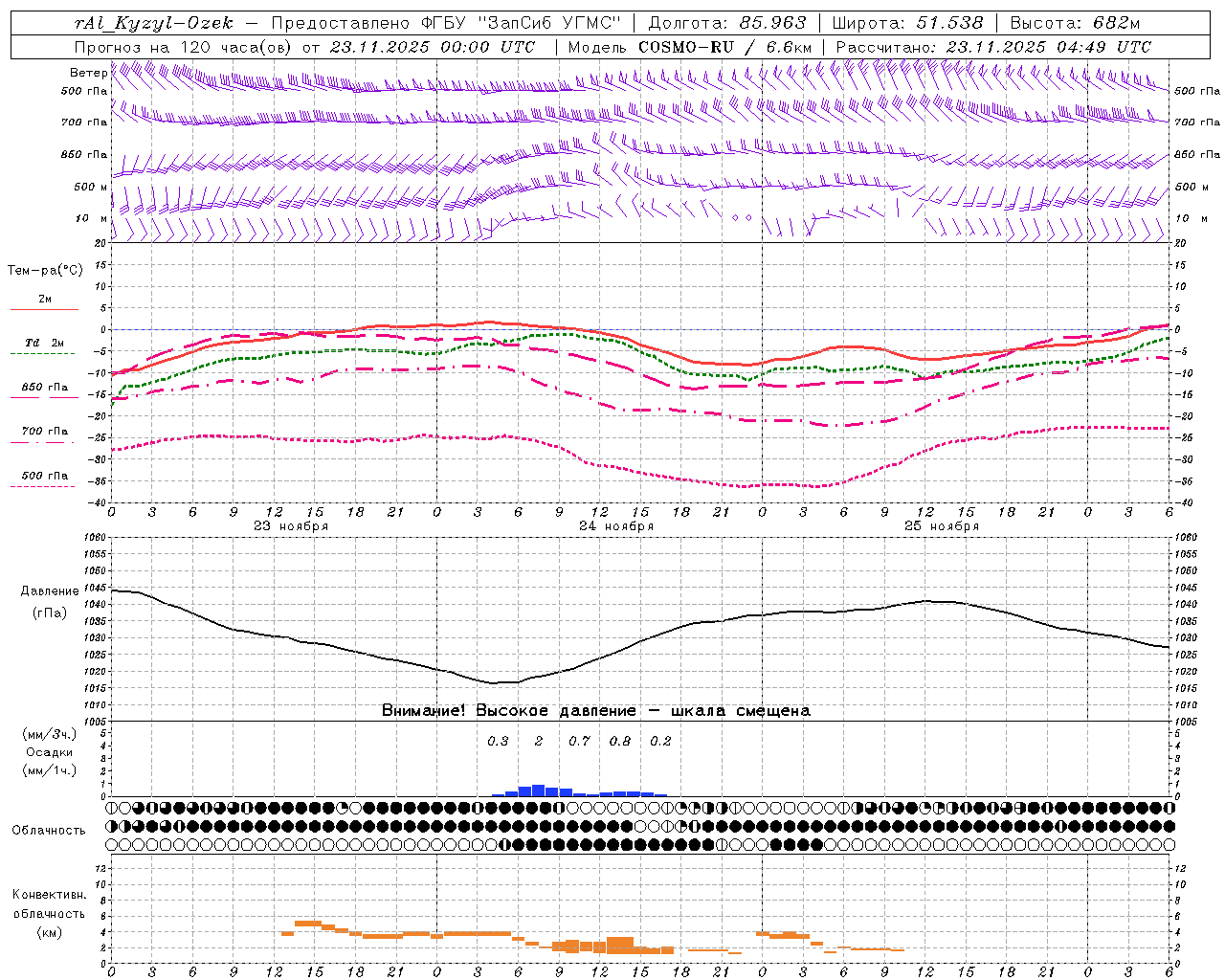Click the warning Внимание! Высокое давление – шкала смещена
The image size is (1225, 980).
[x=596, y=711]
